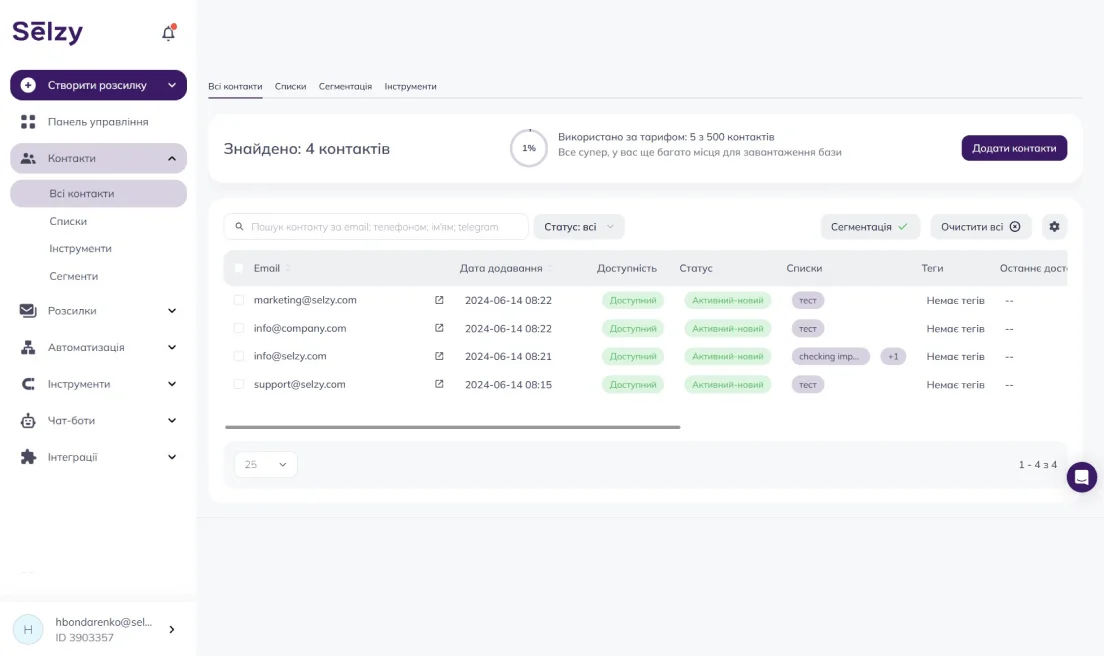Click the plus icon in Створити розсилку
This screenshot has height=656, width=1104.
28,85
